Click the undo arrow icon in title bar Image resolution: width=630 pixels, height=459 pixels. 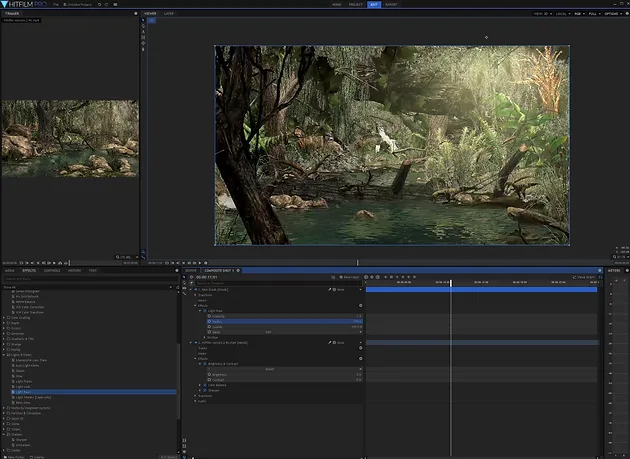(99, 4)
